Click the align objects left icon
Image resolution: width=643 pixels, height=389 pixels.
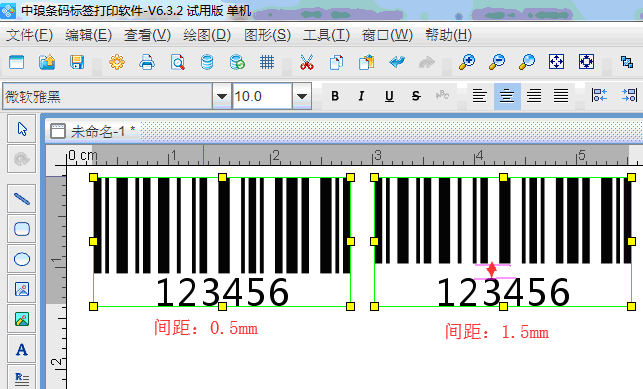[x=599, y=96]
